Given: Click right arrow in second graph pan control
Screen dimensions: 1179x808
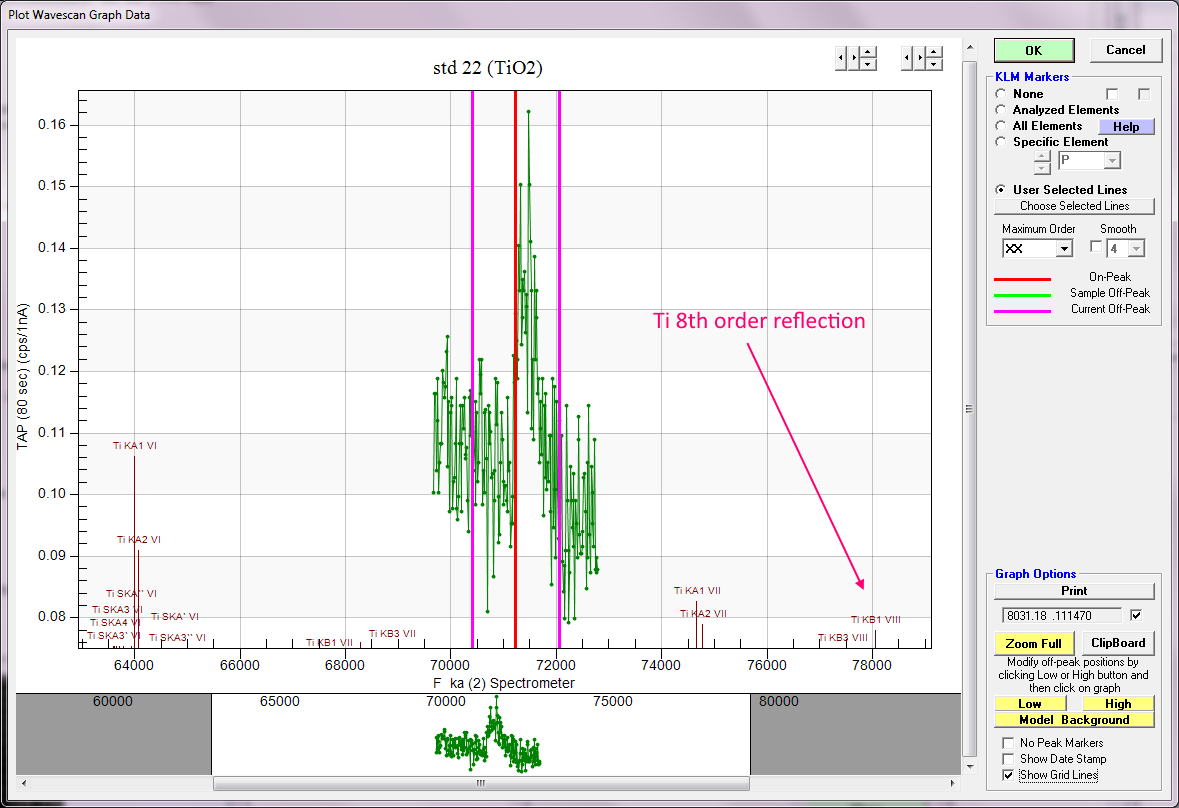Looking at the screenshot, I should (x=919, y=58).
